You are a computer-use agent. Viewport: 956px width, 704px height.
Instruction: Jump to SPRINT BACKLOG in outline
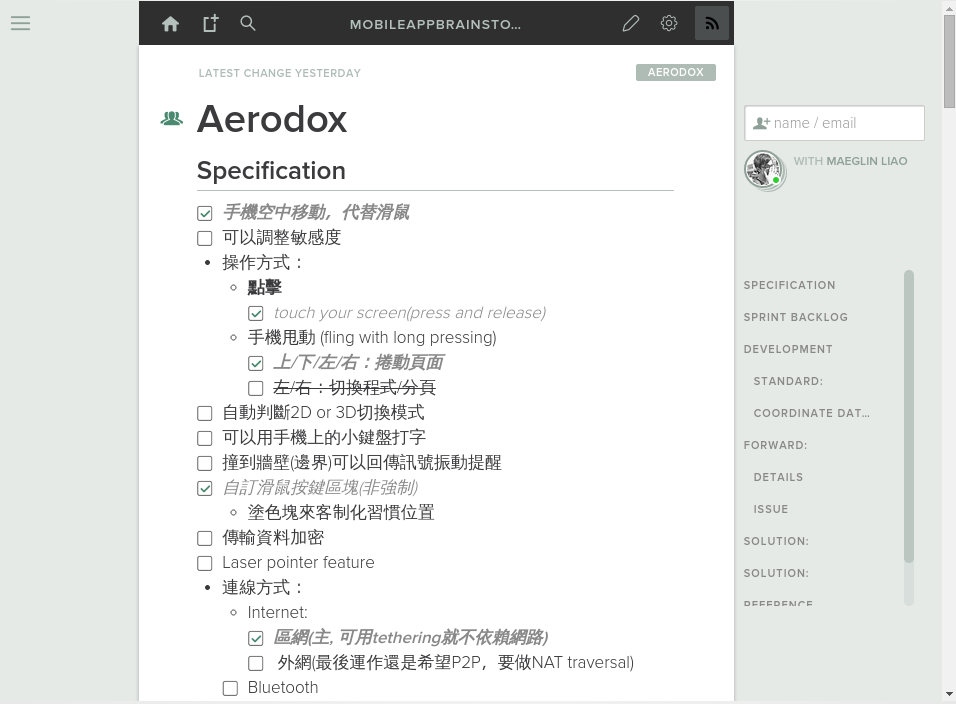click(795, 317)
